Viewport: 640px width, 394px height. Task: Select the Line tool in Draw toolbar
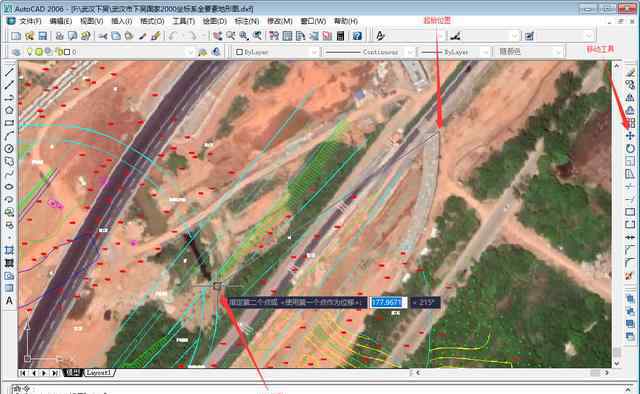click(9, 72)
